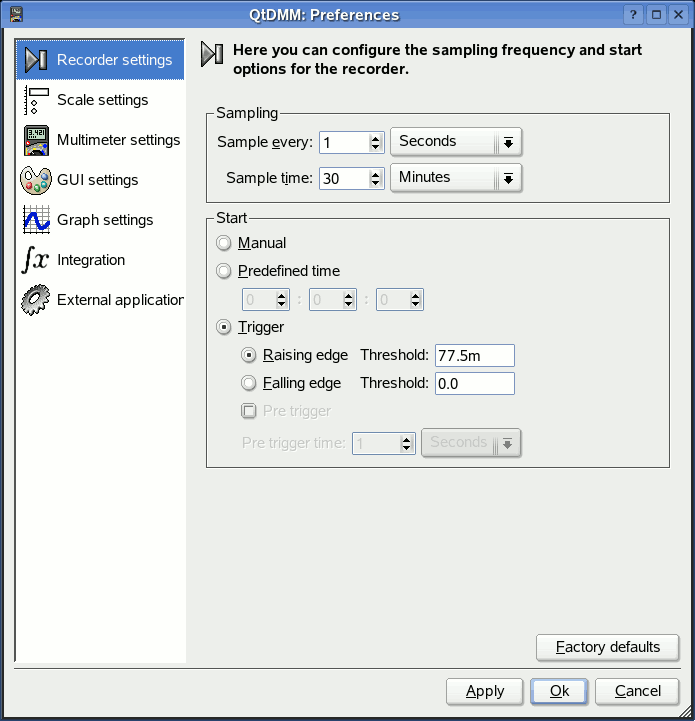
Task: Choose the Predefined time start option
Action: tap(224, 271)
